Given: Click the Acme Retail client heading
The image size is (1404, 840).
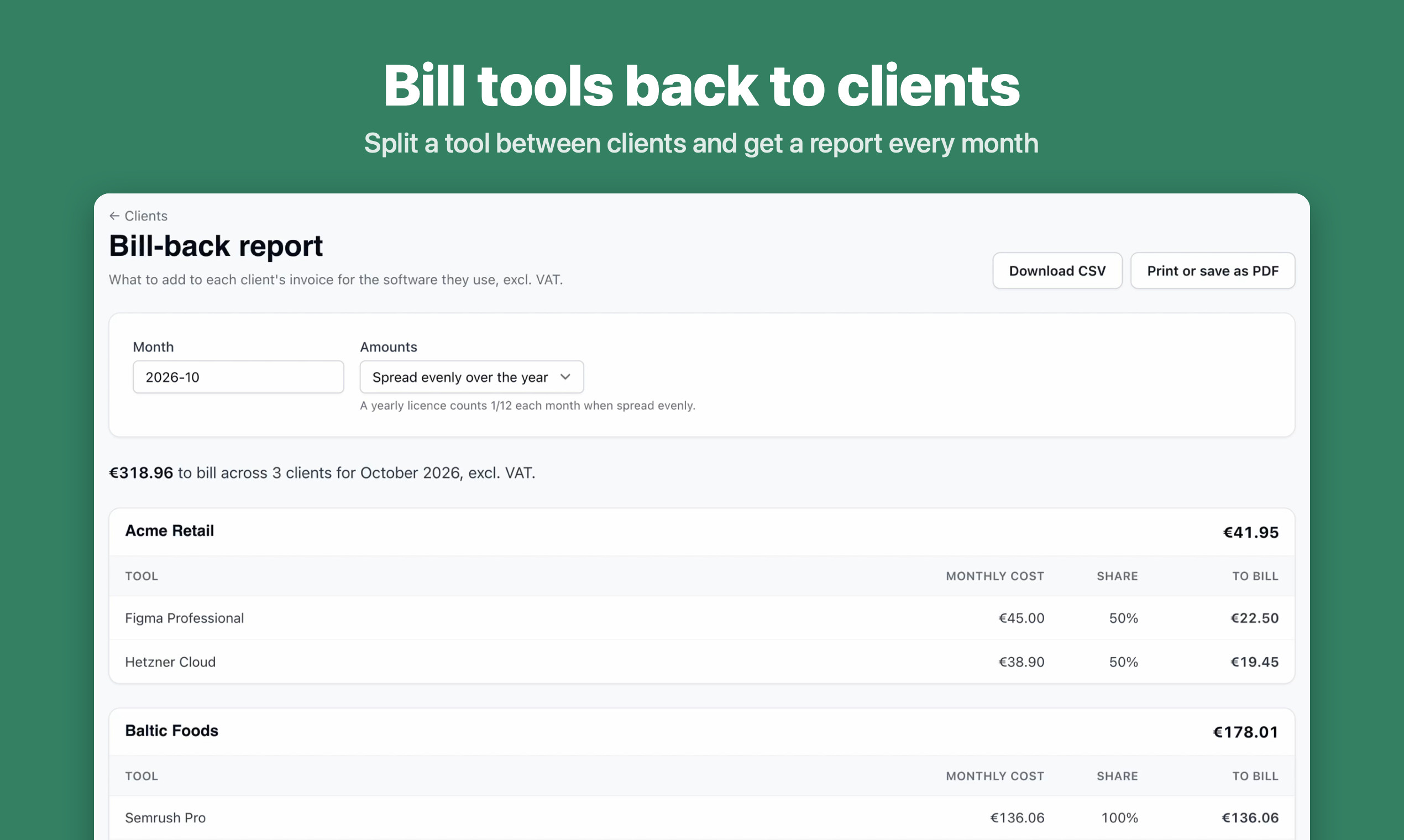Looking at the screenshot, I should pyautogui.click(x=169, y=531).
